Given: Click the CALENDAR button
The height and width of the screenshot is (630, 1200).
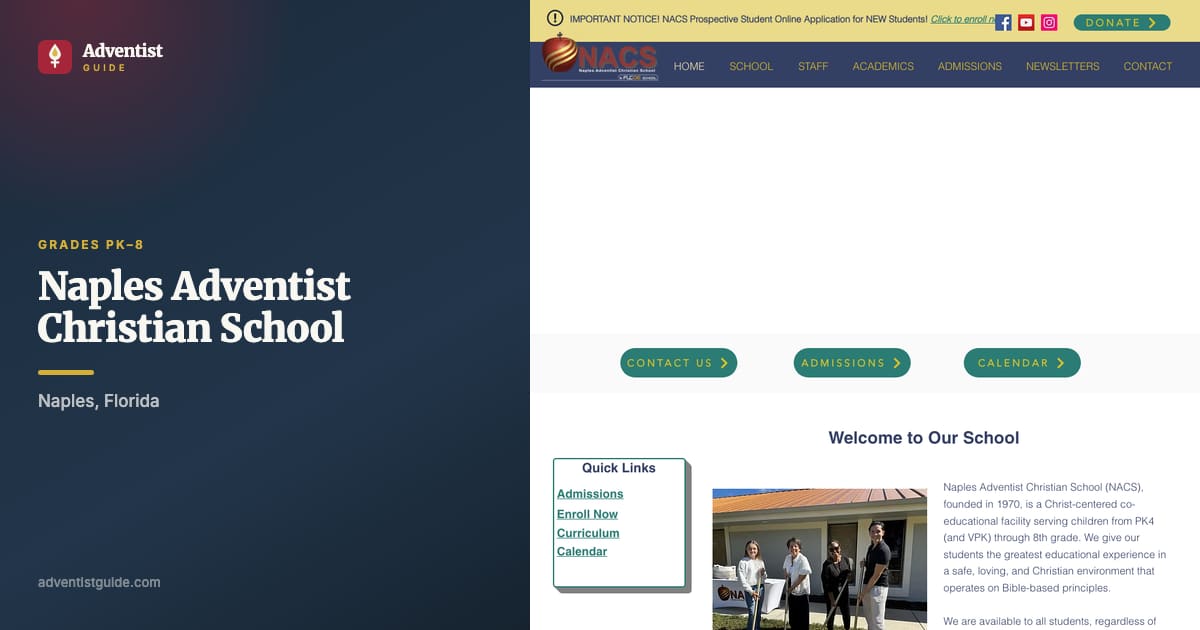Looking at the screenshot, I should point(1022,363).
